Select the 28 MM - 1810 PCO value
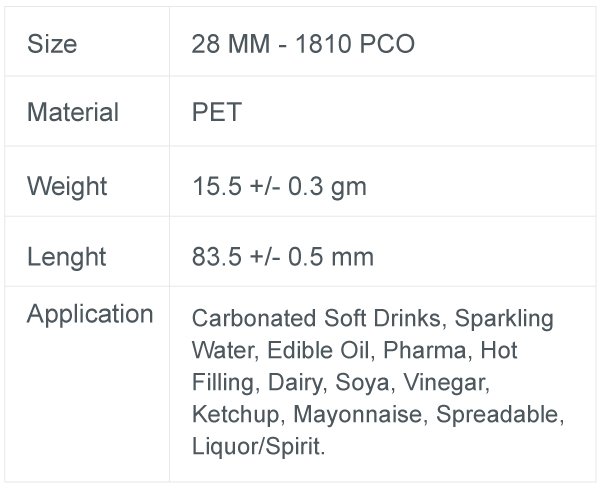This screenshot has height=500, width=600. click(x=303, y=44)
